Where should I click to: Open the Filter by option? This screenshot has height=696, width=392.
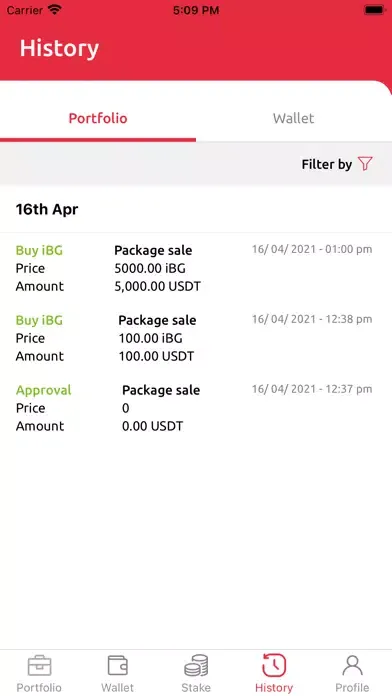tap(337, 164)
